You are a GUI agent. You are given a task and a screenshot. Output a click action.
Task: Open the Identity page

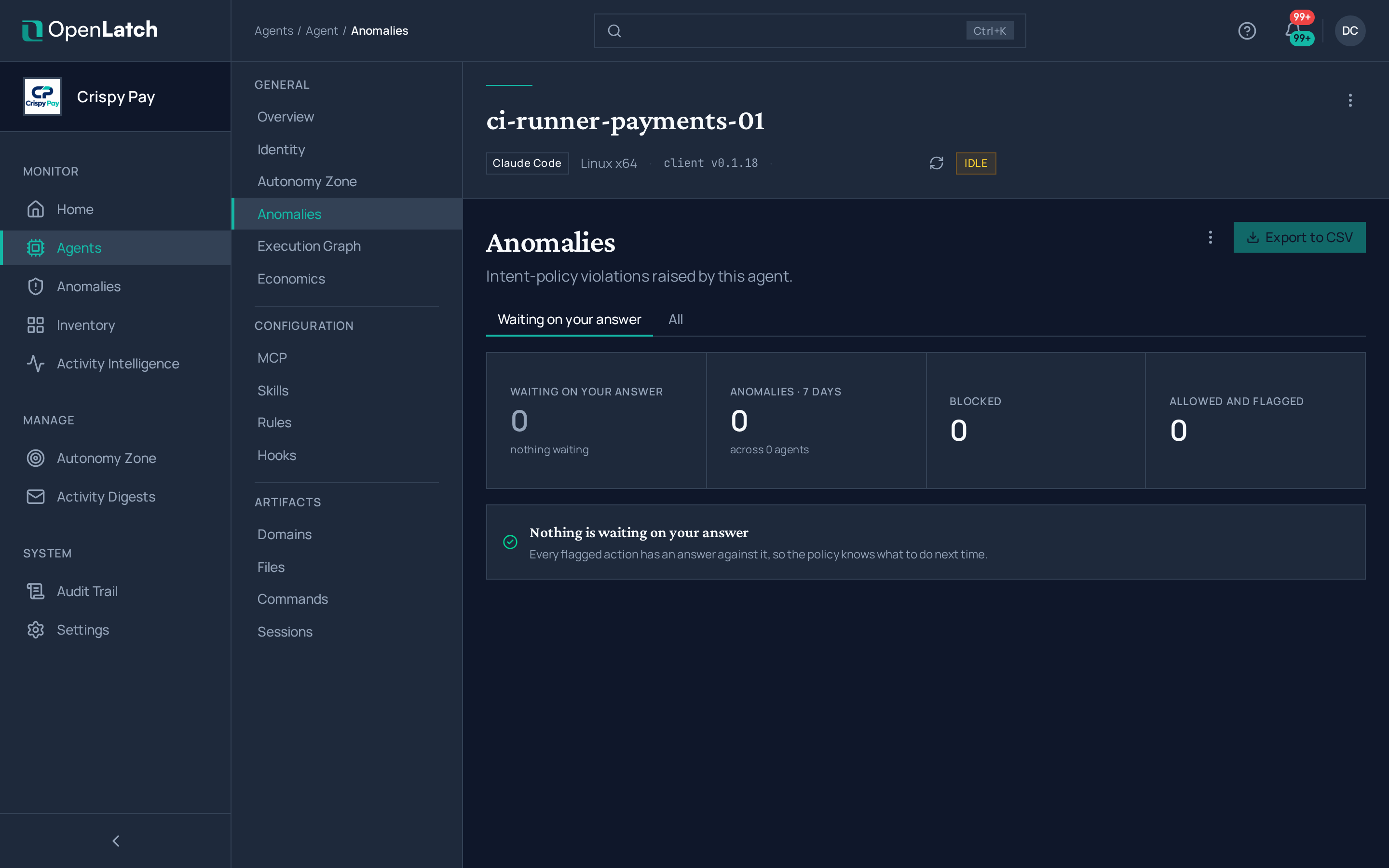pyautogui.click(x=347, y=149)
